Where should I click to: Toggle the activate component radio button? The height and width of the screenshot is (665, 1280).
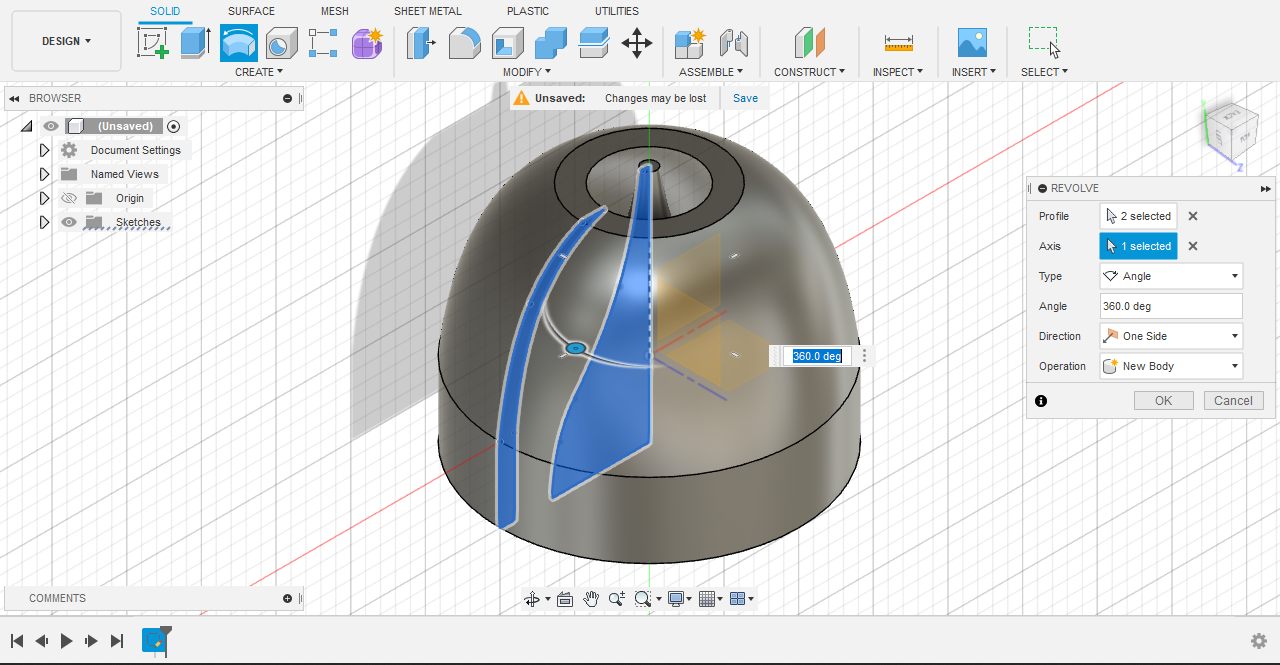coord(174,126)
